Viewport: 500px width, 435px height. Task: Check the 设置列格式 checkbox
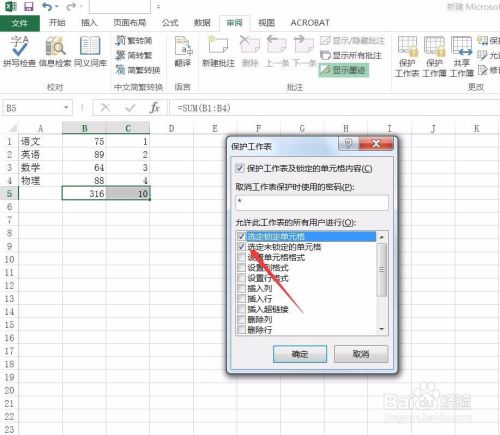click(241, 268)
